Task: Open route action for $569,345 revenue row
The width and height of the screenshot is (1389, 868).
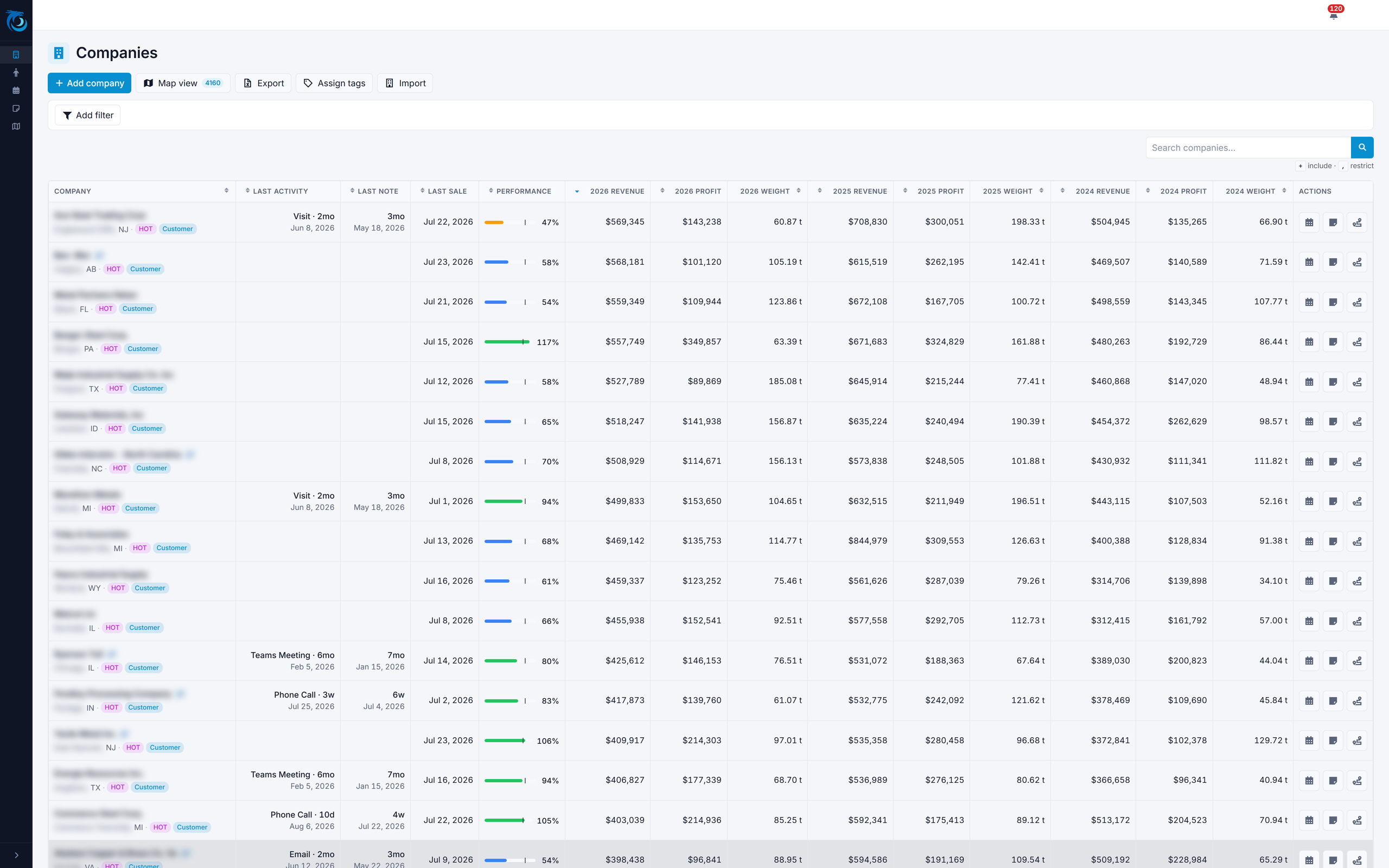Action: (1357, 222)
